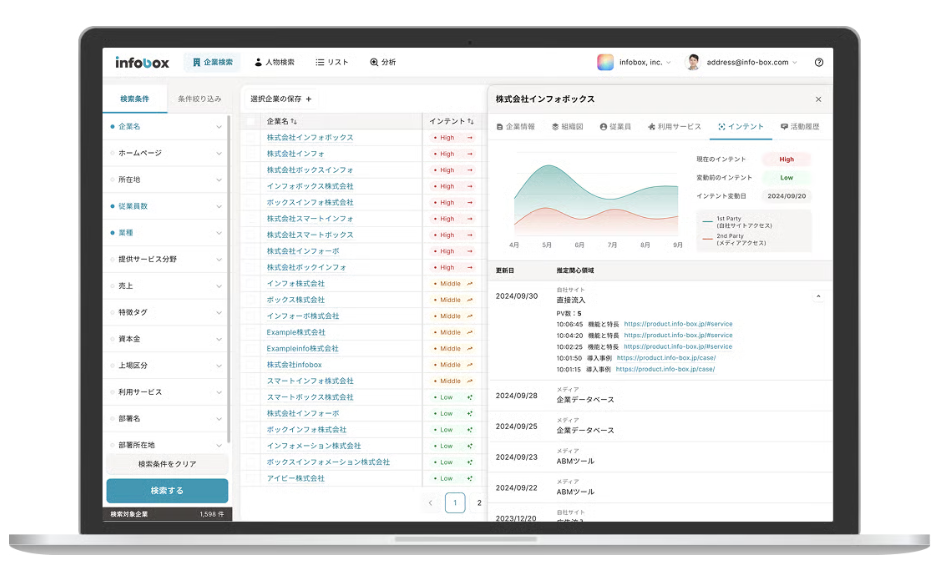
Task: Click the trend icon in スマートボックス株式会社 row
Action: 470,397
